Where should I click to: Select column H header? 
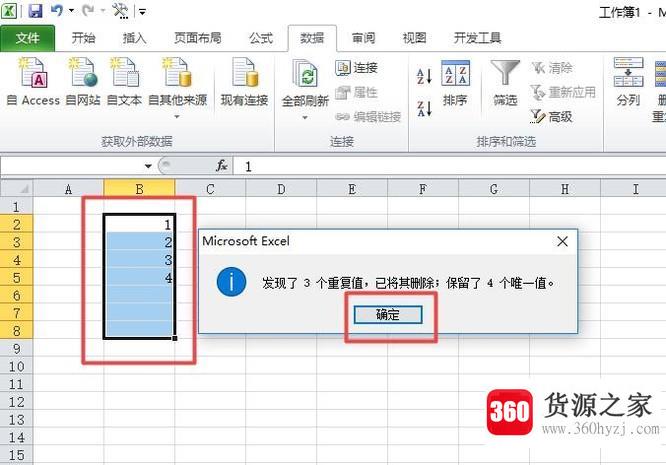[x=565, y=189]
